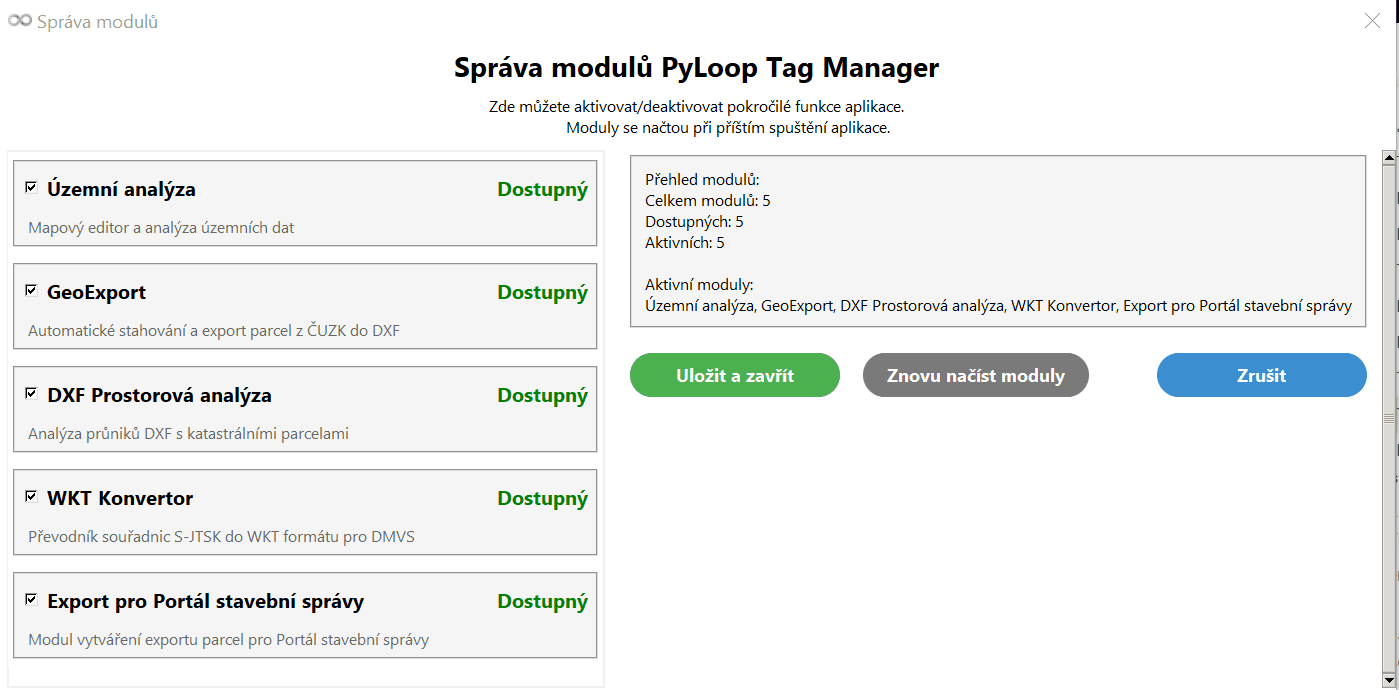Click the GeoExport Dostupný status label
1399x690 pixels.
click(543, 293)
